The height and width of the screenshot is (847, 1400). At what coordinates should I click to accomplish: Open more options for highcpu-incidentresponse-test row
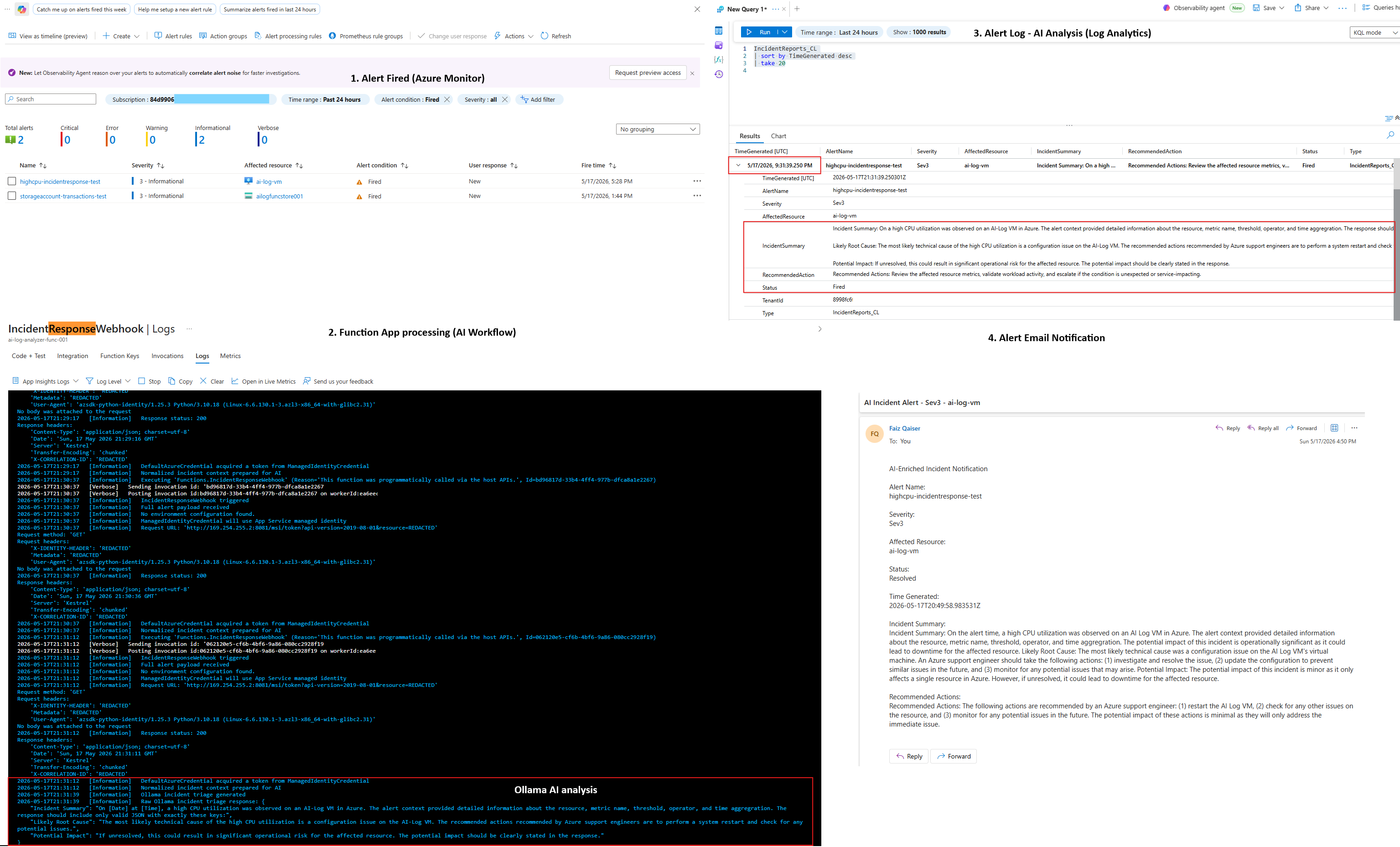tap(697, 182)
